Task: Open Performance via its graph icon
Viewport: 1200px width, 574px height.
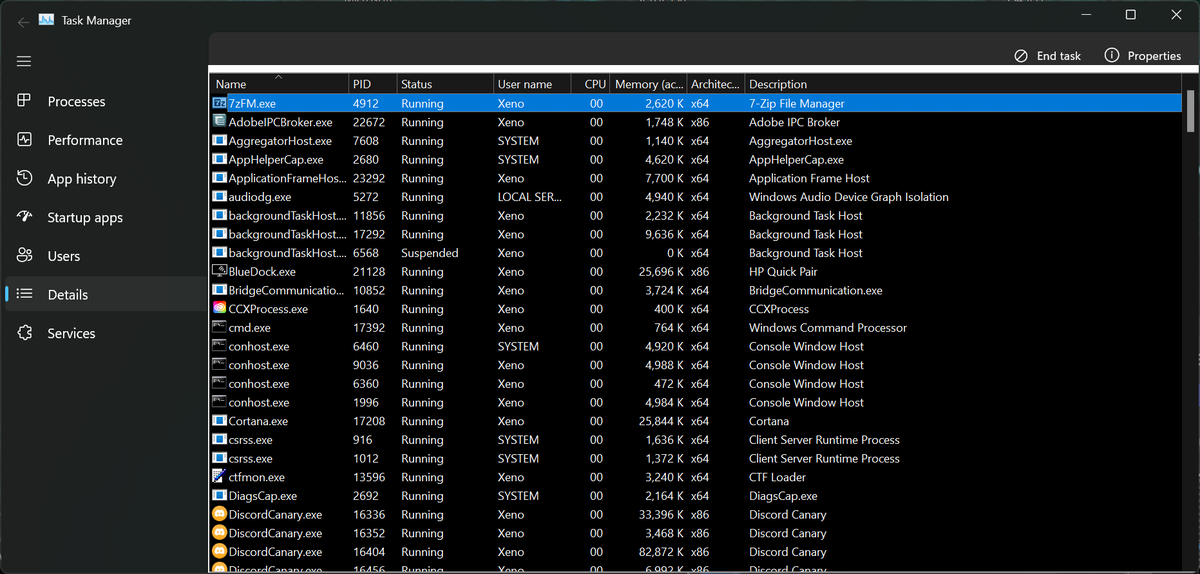Action: tap(25, 140)
